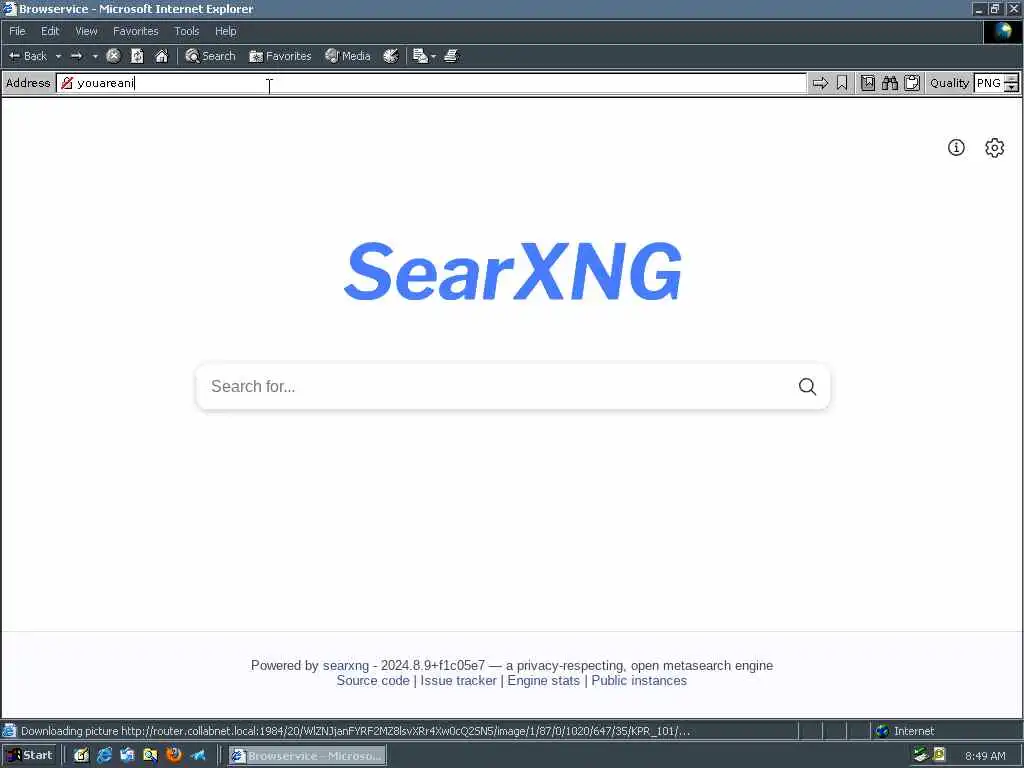The image size is (1024, 768).
Task: Open the Tools menu
Action: (186, 31)
